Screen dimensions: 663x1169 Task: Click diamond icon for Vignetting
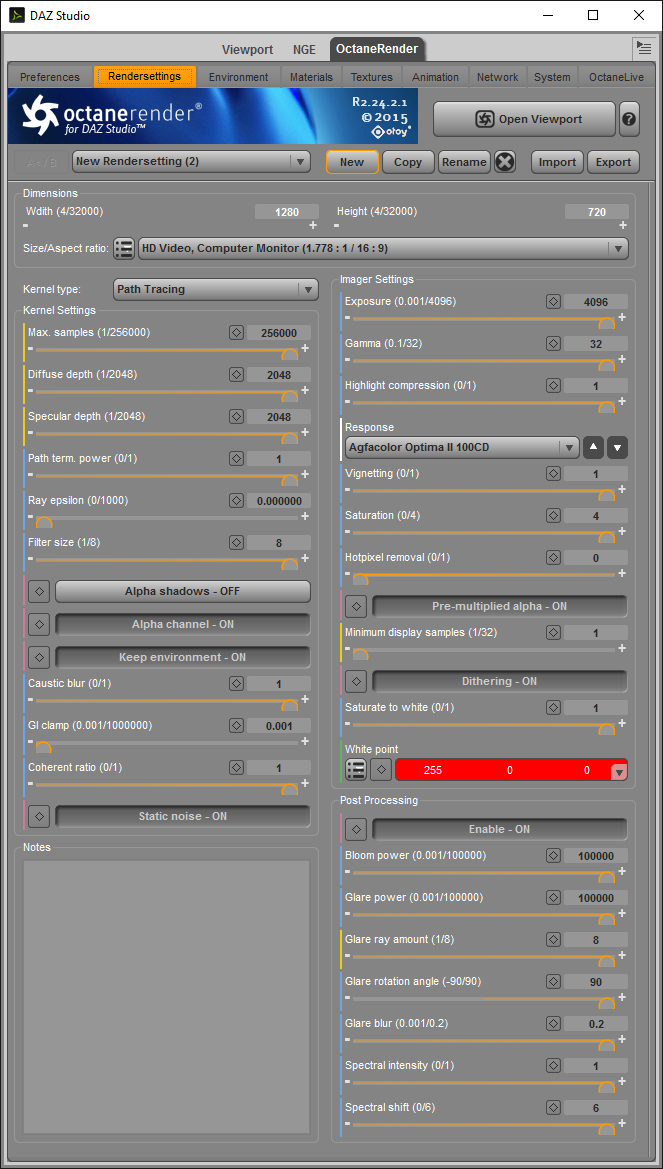point(553,473)
